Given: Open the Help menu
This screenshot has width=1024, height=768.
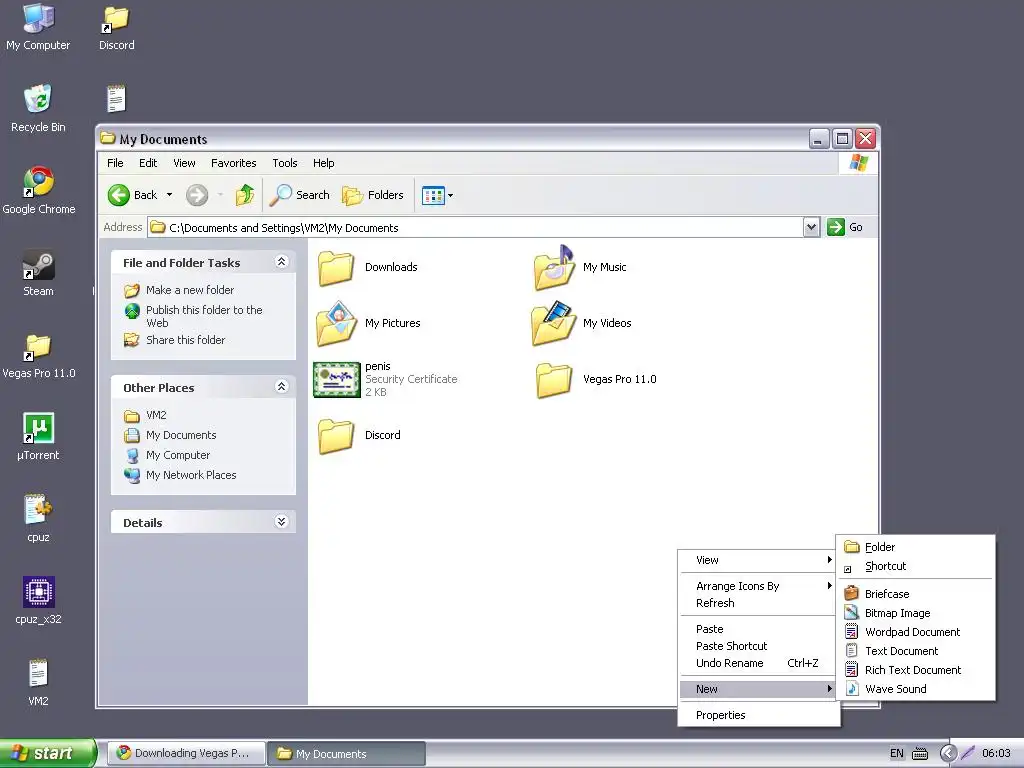Looking at the screenshot, I should tap(323, 163).
